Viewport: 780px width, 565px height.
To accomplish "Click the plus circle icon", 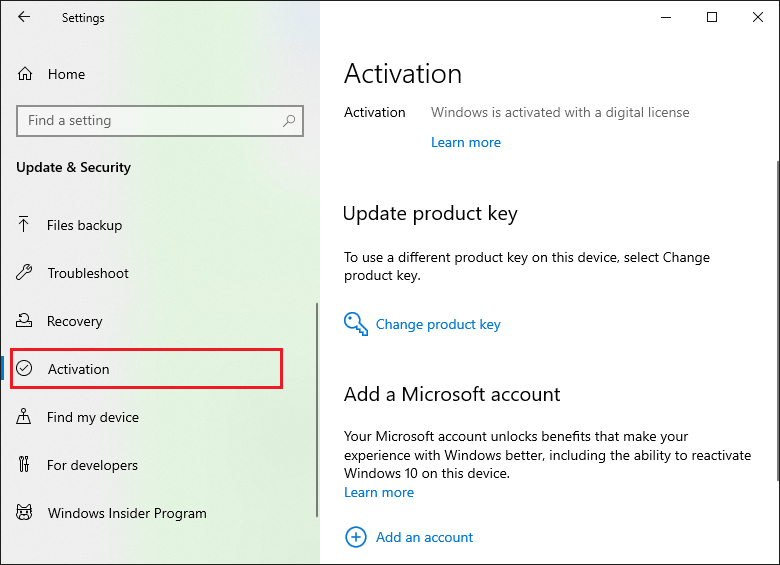I will (356, 537).
